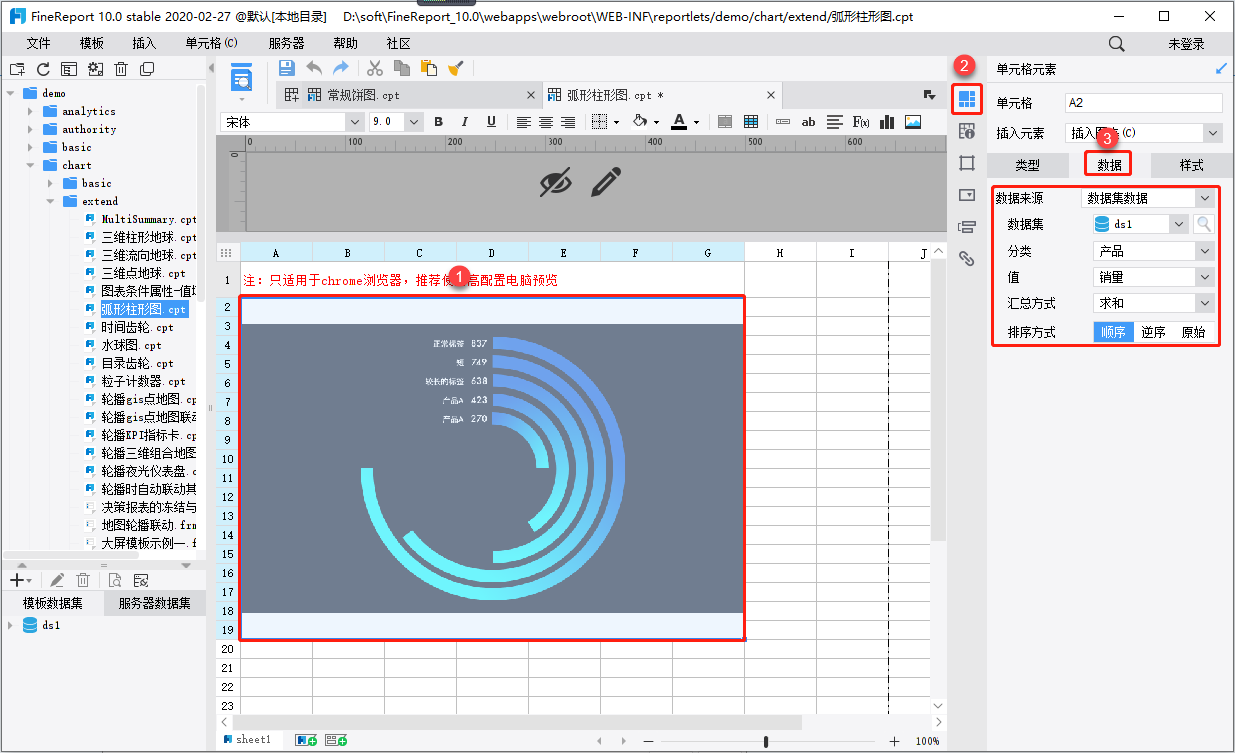Refresh the template file tree
This screenshot has height=753, width=1235.
43,69
